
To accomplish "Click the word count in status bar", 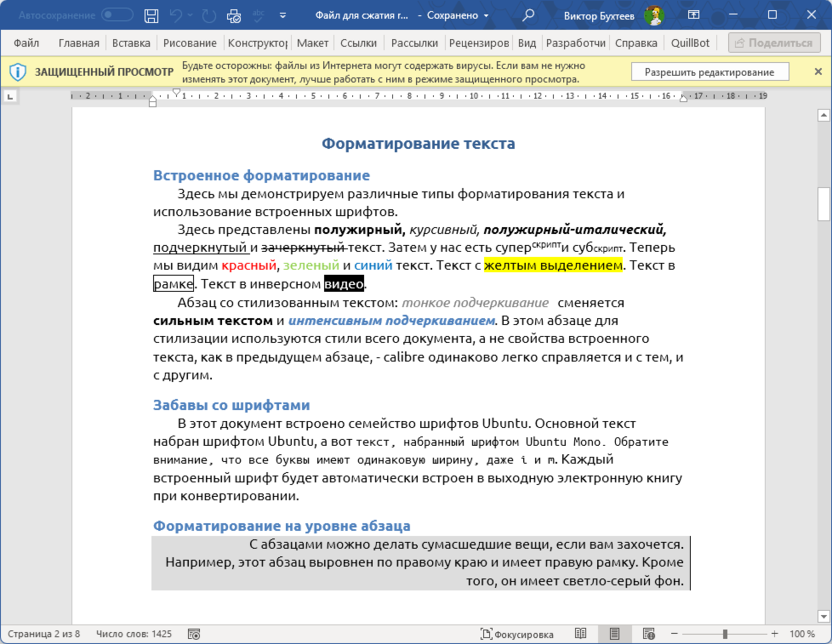I will (134, 634).
